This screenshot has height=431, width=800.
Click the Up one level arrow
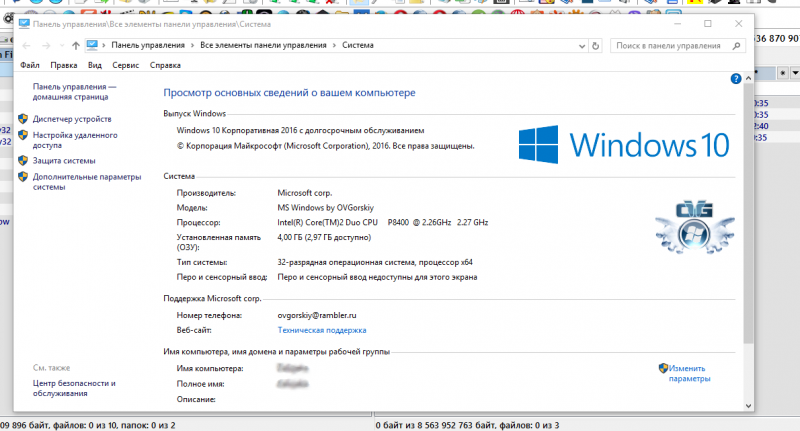click(x=76, y=46)
